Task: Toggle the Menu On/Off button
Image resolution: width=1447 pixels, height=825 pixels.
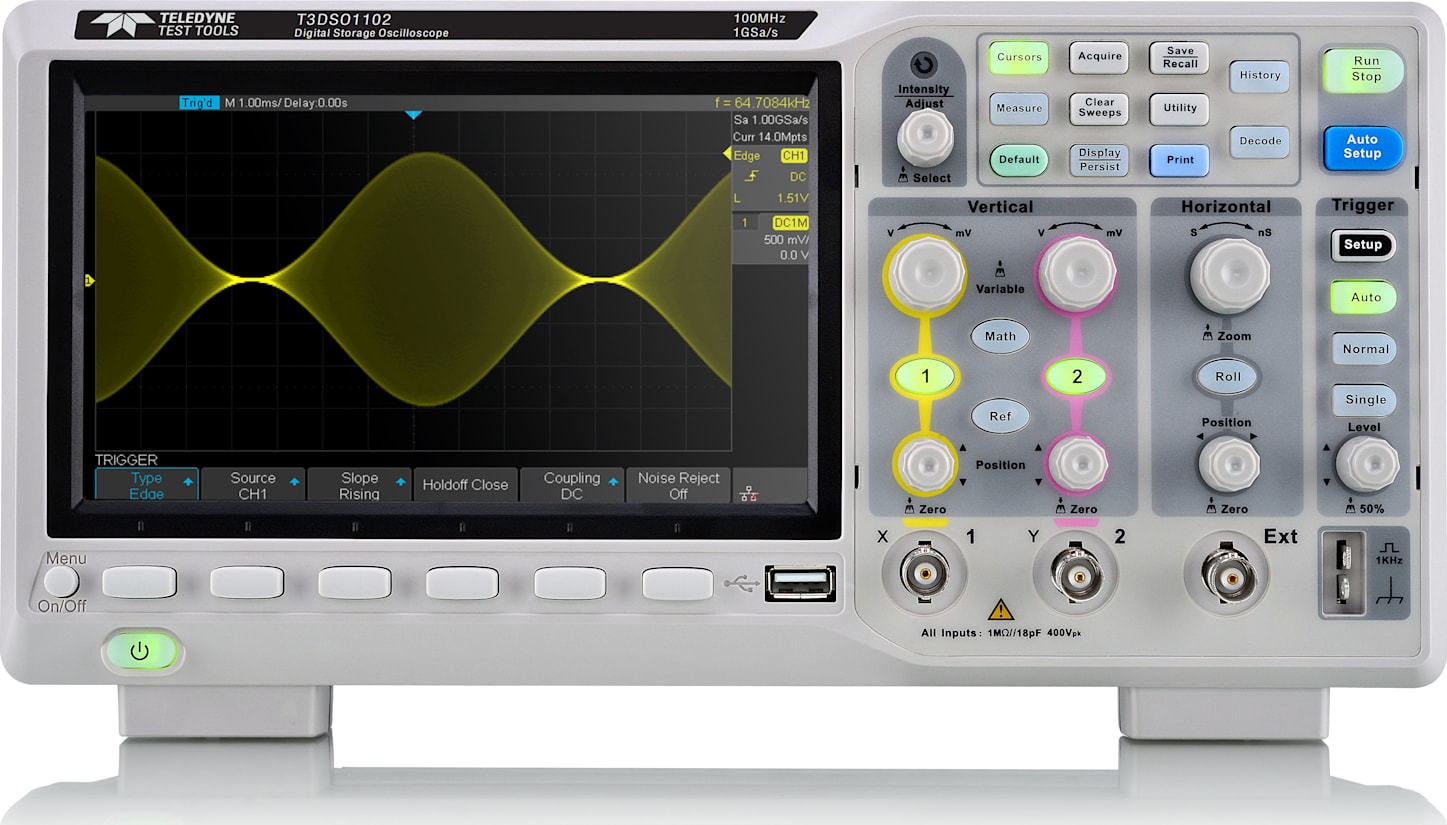Action: tap(62, 581)
